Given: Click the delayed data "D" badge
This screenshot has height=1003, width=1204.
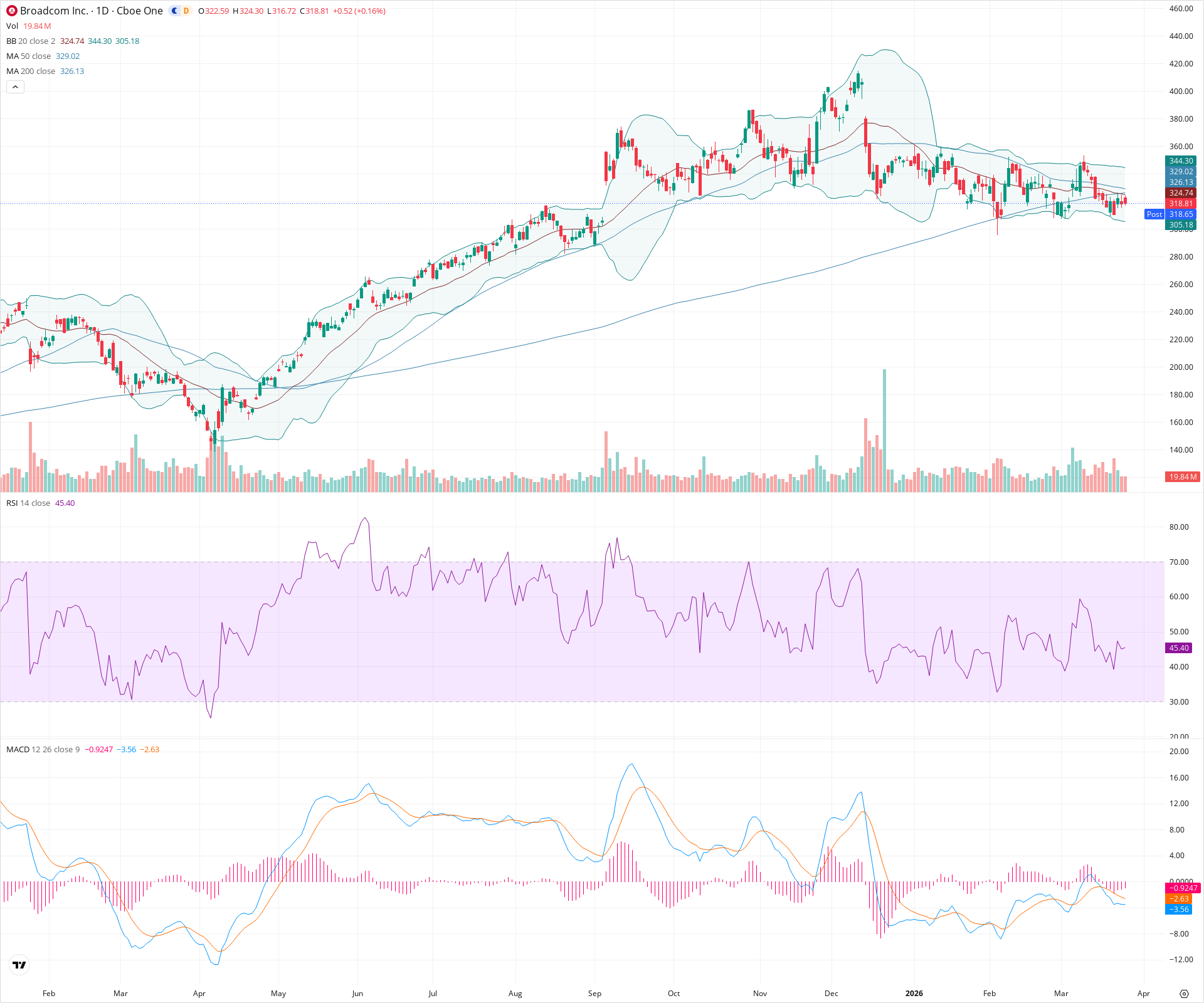Looking at the screenshot, I should point(186,11).
